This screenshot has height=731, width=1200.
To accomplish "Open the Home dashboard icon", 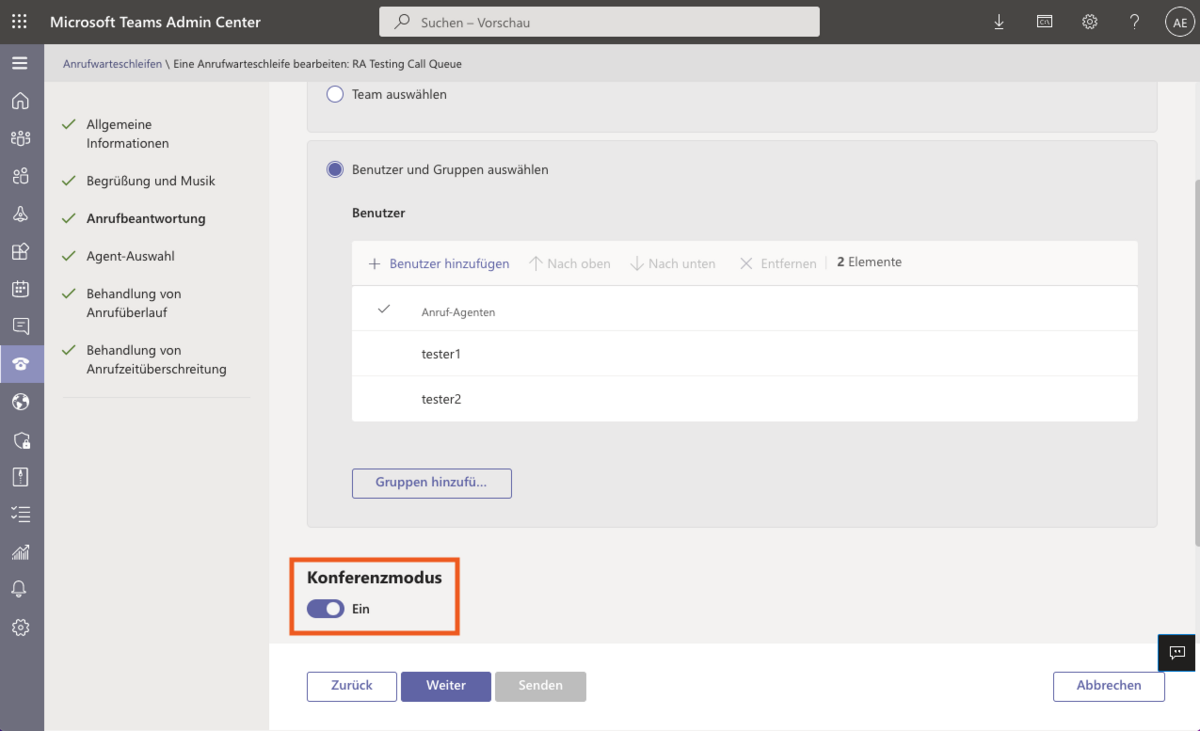I will pos(20,101).
